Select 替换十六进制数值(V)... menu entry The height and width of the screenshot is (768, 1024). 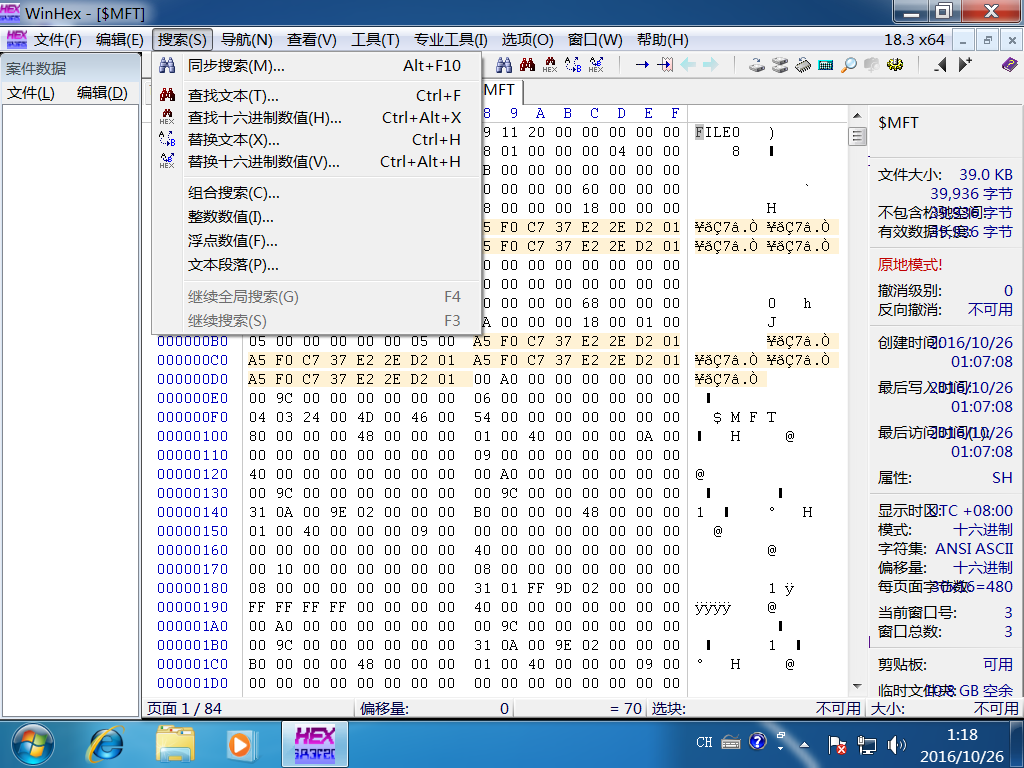point(316,161)
